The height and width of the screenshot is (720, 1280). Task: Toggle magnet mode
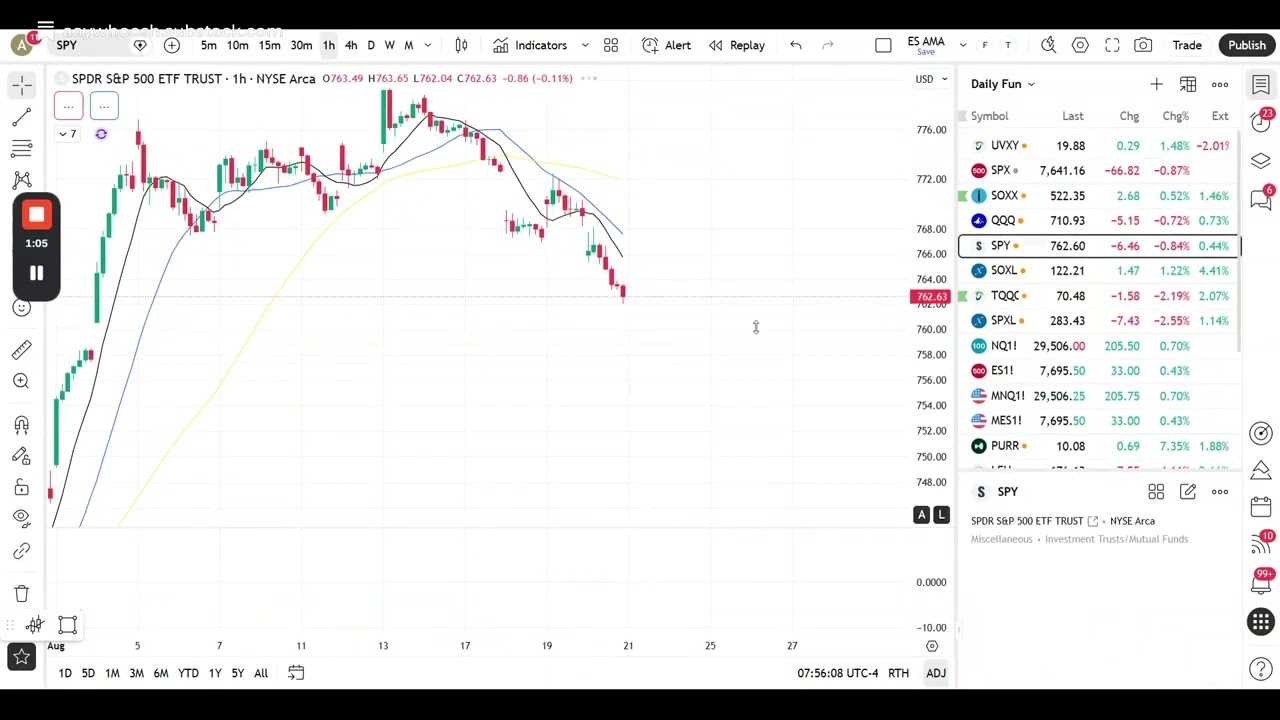(x=22, y=424)
